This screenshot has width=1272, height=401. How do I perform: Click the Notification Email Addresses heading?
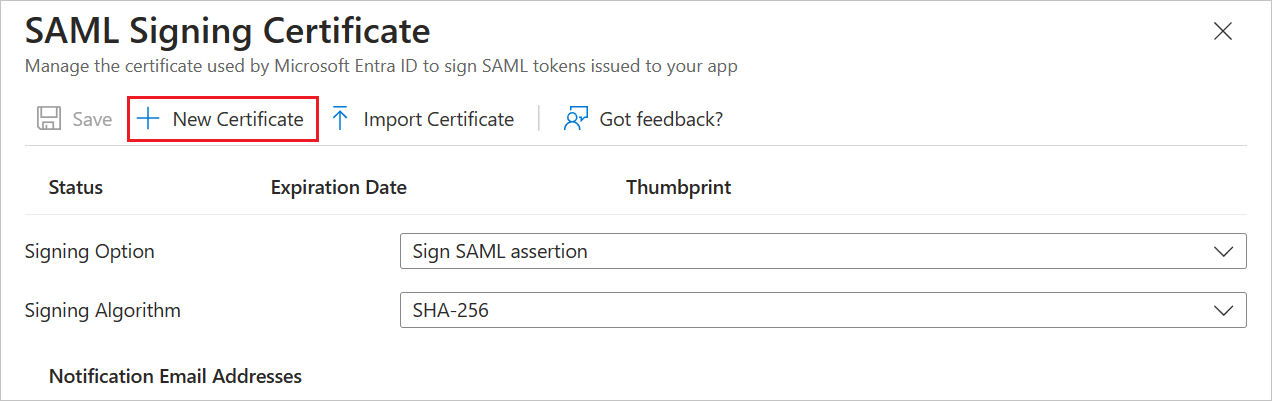(175, 376)
